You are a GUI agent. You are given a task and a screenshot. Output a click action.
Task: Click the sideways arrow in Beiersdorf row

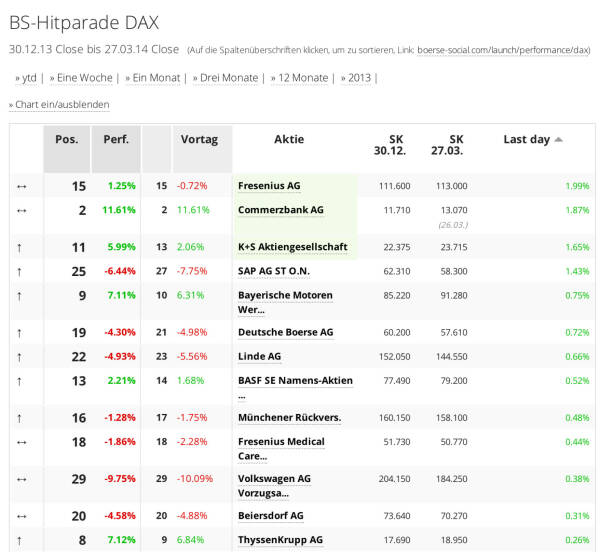(x=21, y=516)
